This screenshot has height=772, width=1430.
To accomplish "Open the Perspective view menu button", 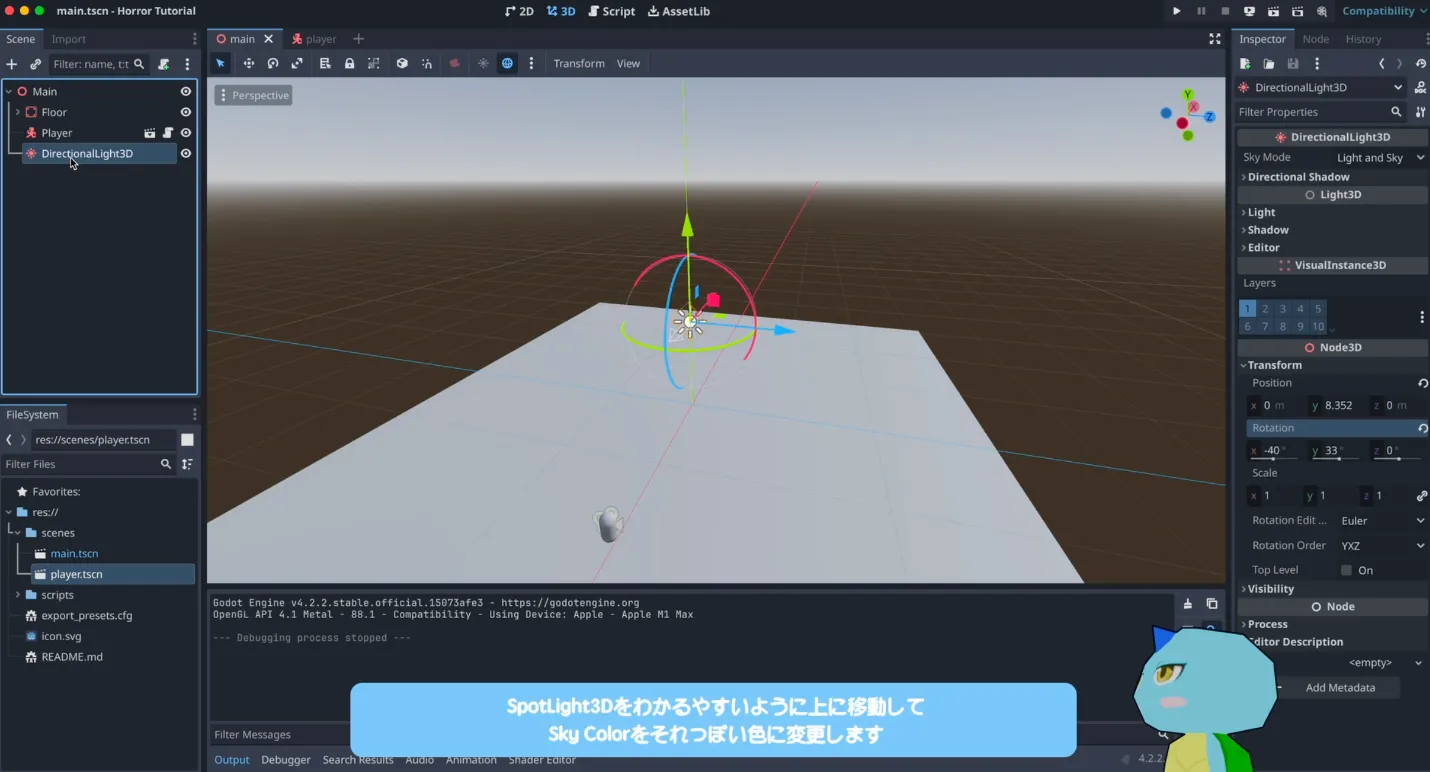I will tap(254, 96).
